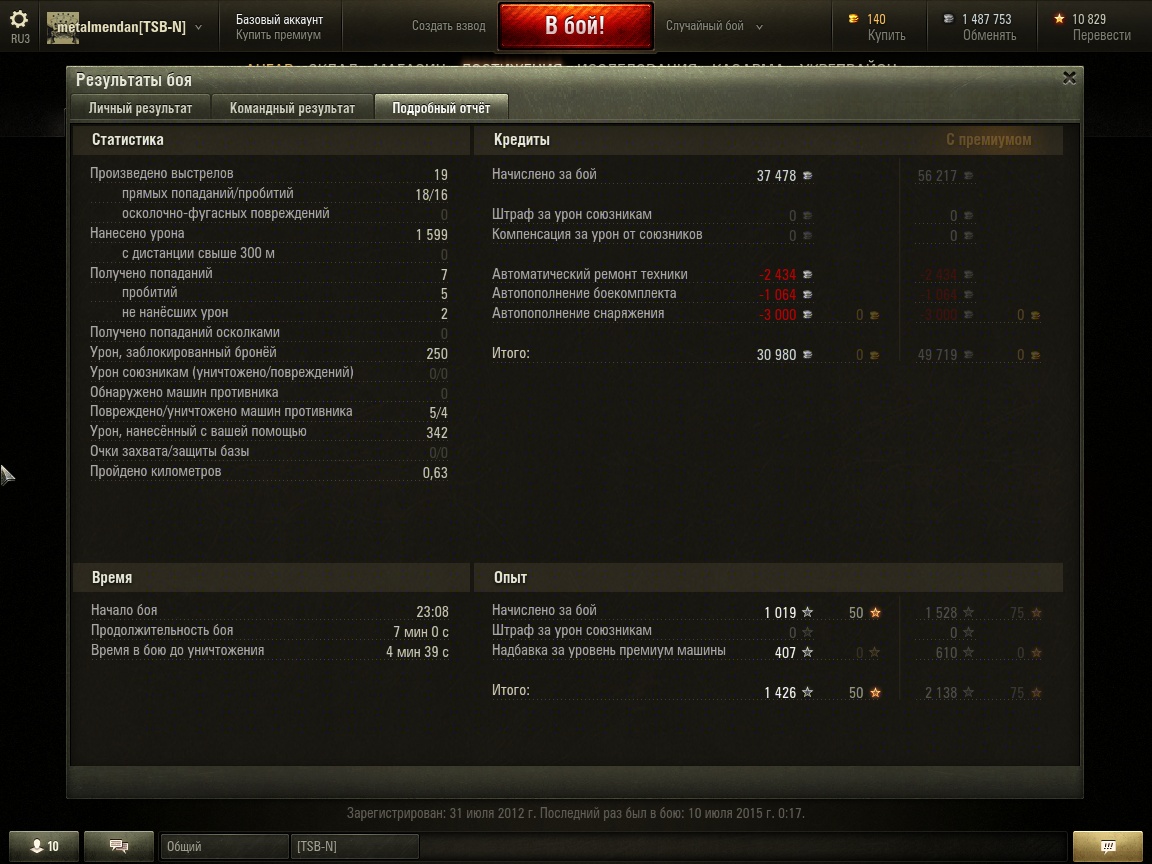Click the player avatar thumbnail
This screenshot has width=1152, height=864.
pyautogui.click(x=62, y=28)
